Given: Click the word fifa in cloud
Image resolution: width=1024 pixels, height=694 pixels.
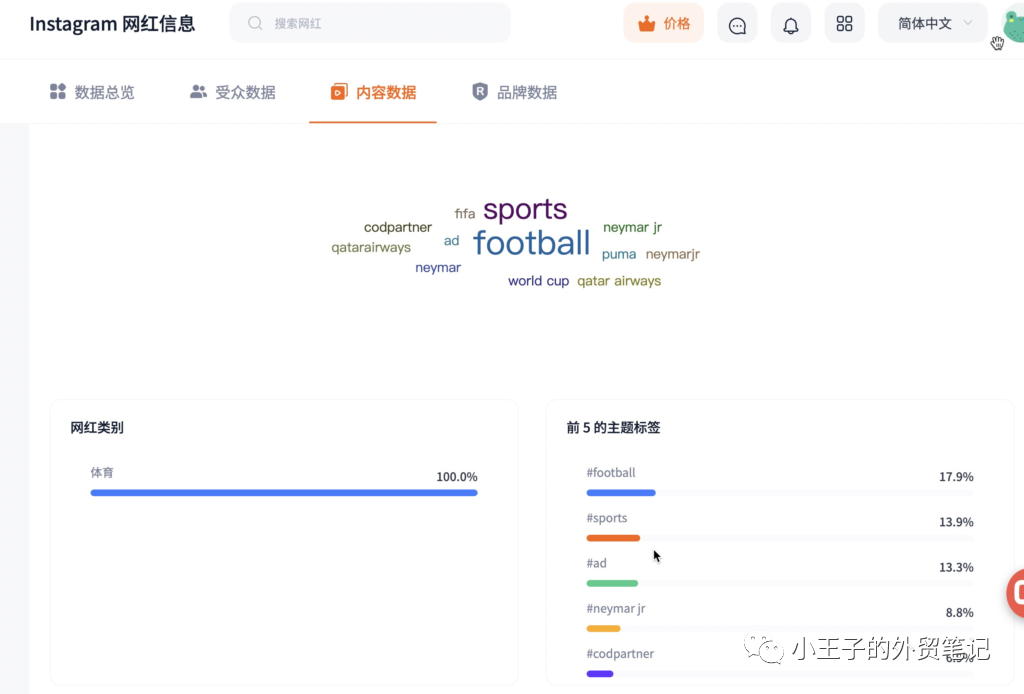Looking at the screenshot, I should (x=465, y=213).
